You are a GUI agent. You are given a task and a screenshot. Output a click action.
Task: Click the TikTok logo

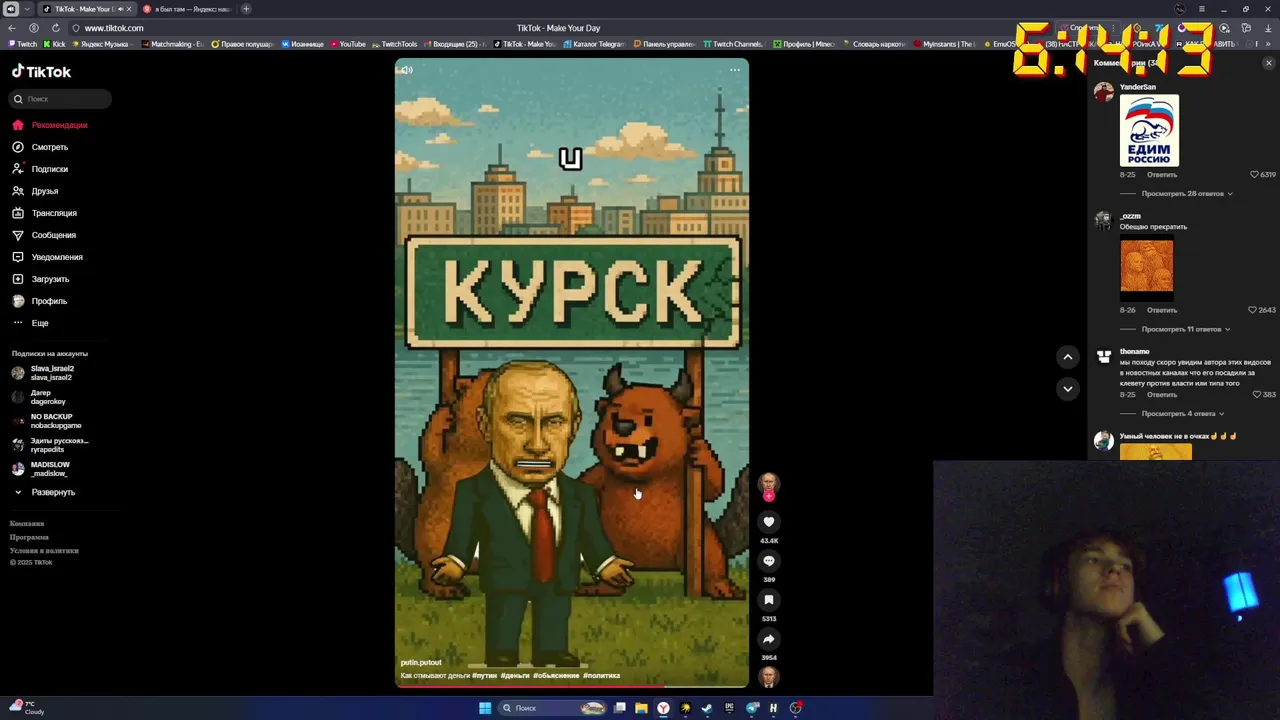[x=42, y=72]
